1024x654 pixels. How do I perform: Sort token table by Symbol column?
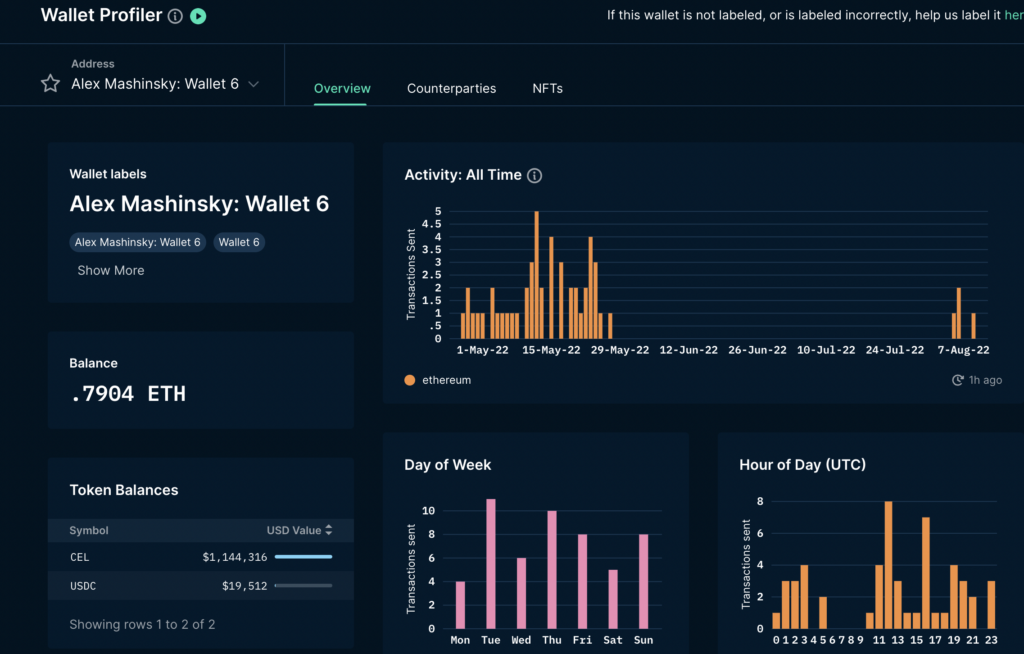(x=89, y=530)
